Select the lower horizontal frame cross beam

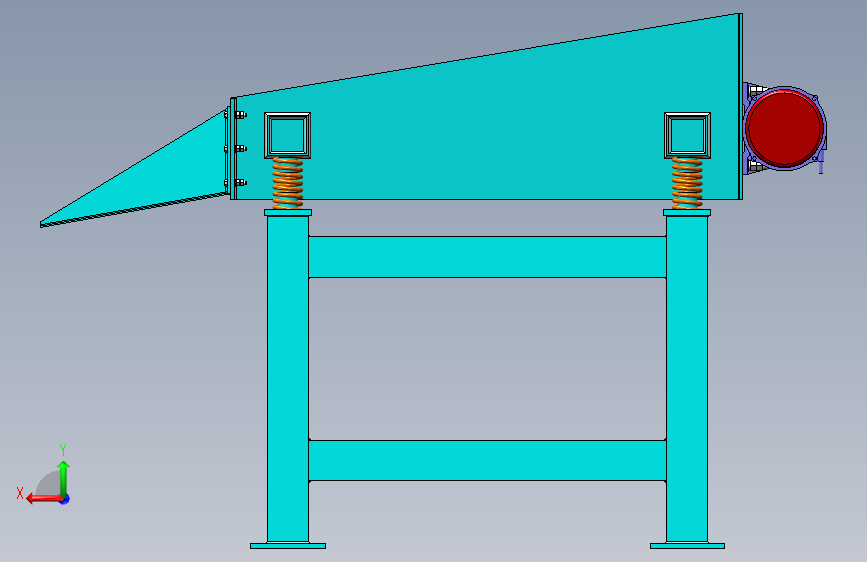click(x=487, y=460)
